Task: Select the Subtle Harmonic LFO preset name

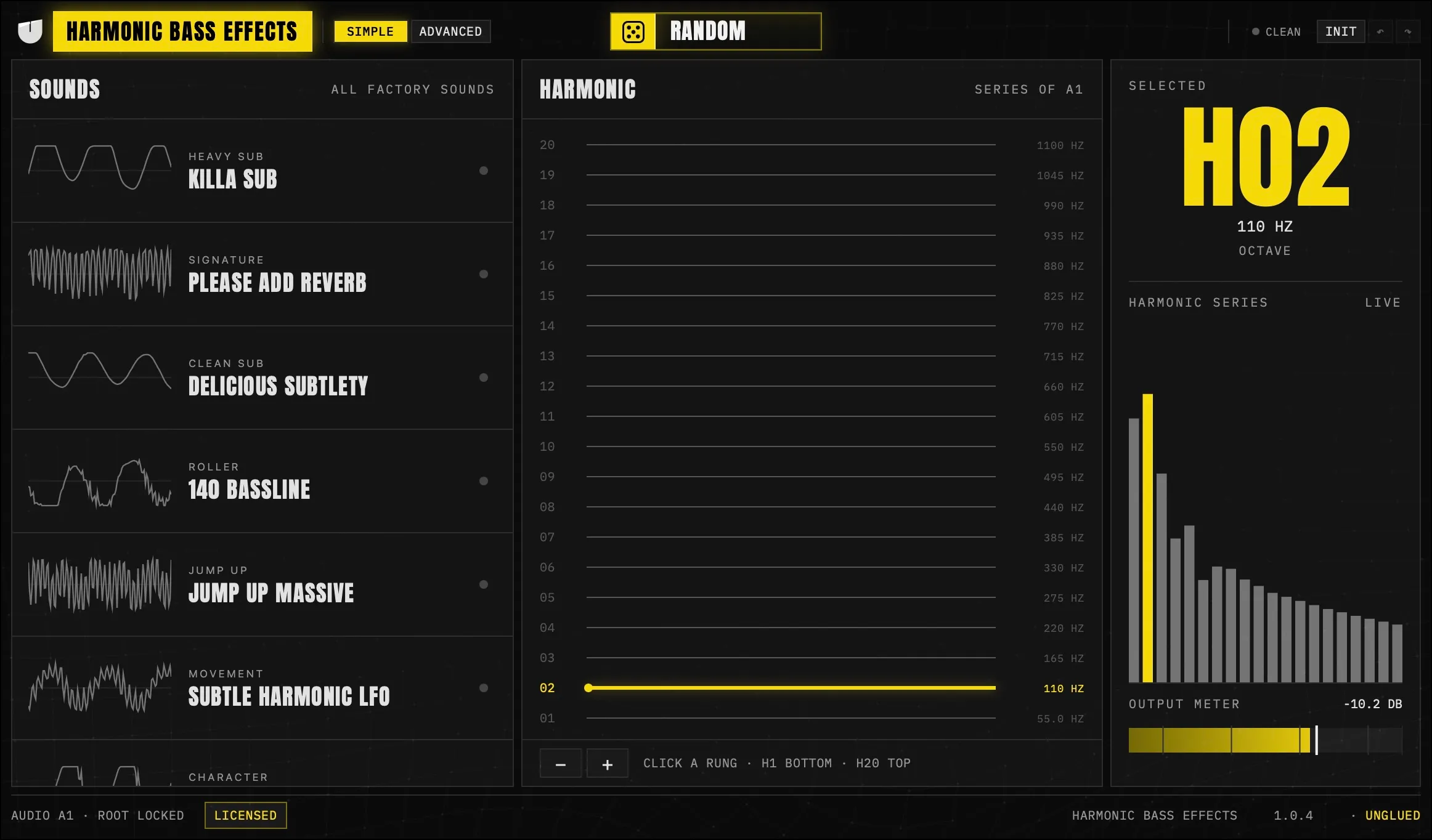Action: click(x=289, y=697)
